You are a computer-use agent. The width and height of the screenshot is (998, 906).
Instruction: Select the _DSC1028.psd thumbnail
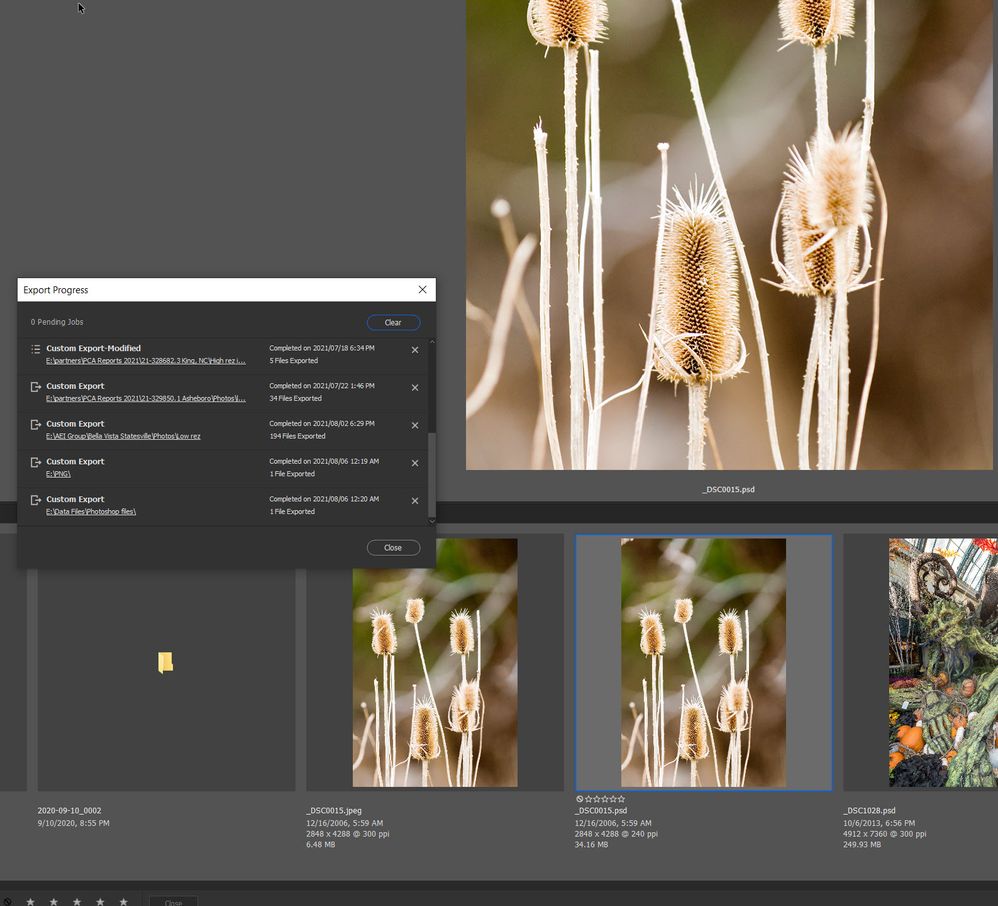click(x=943, y=662)
